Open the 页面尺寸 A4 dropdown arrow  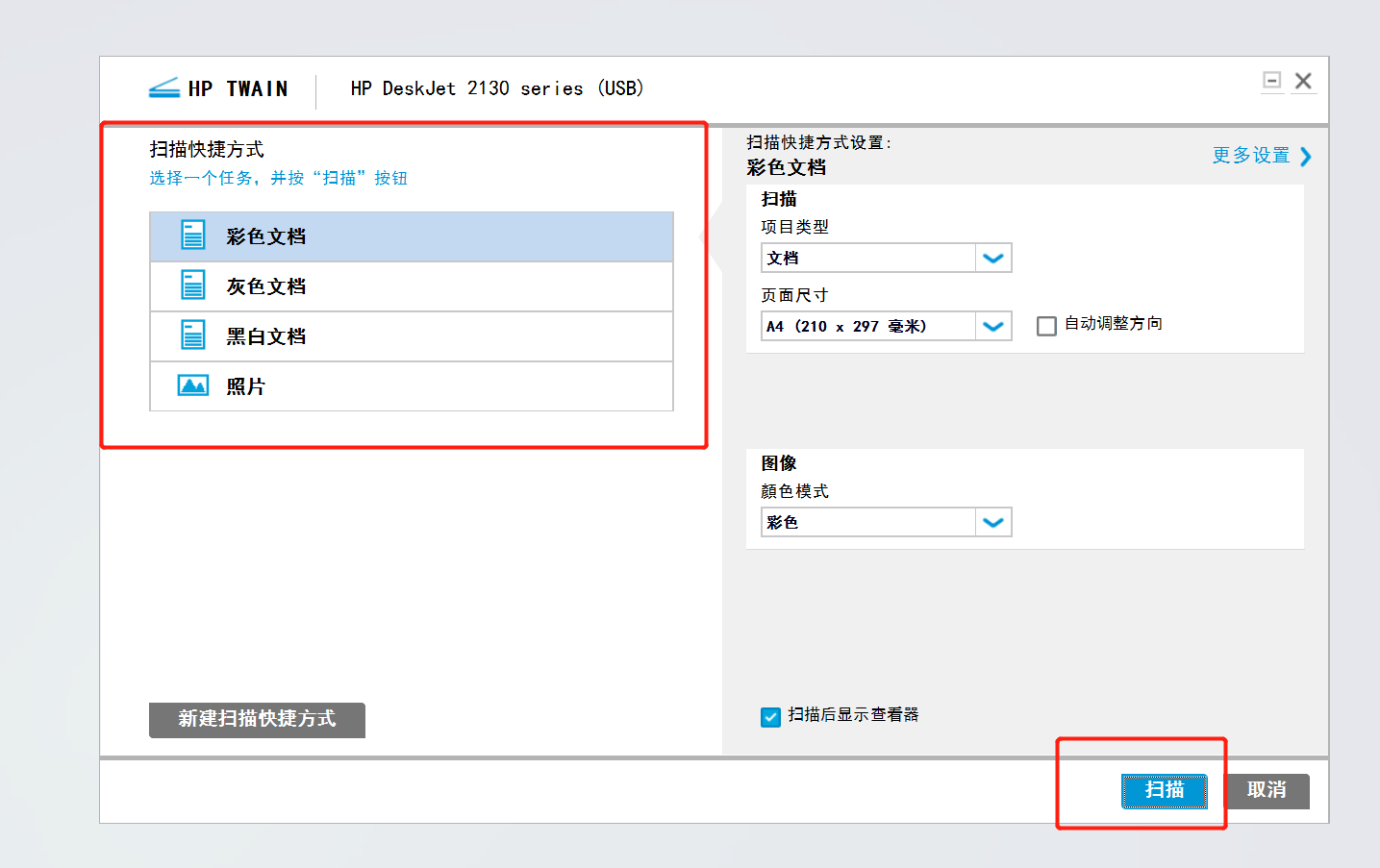point(993,327)
